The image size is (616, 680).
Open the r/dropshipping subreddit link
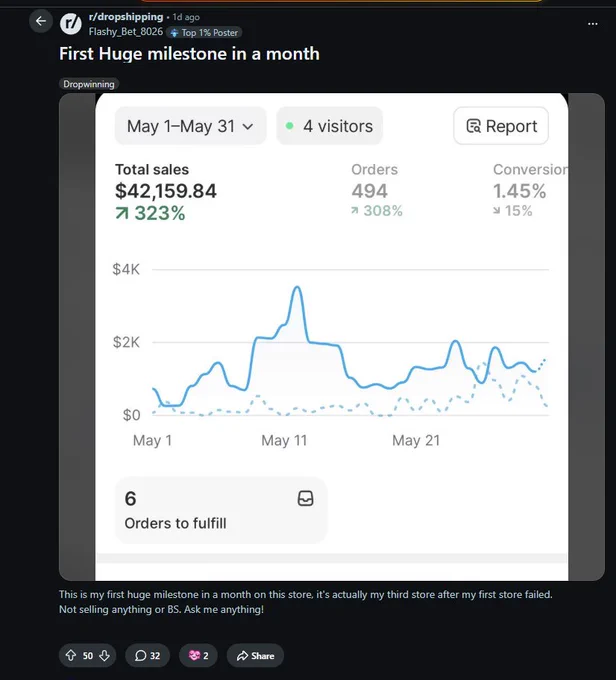tap(126, 17)
